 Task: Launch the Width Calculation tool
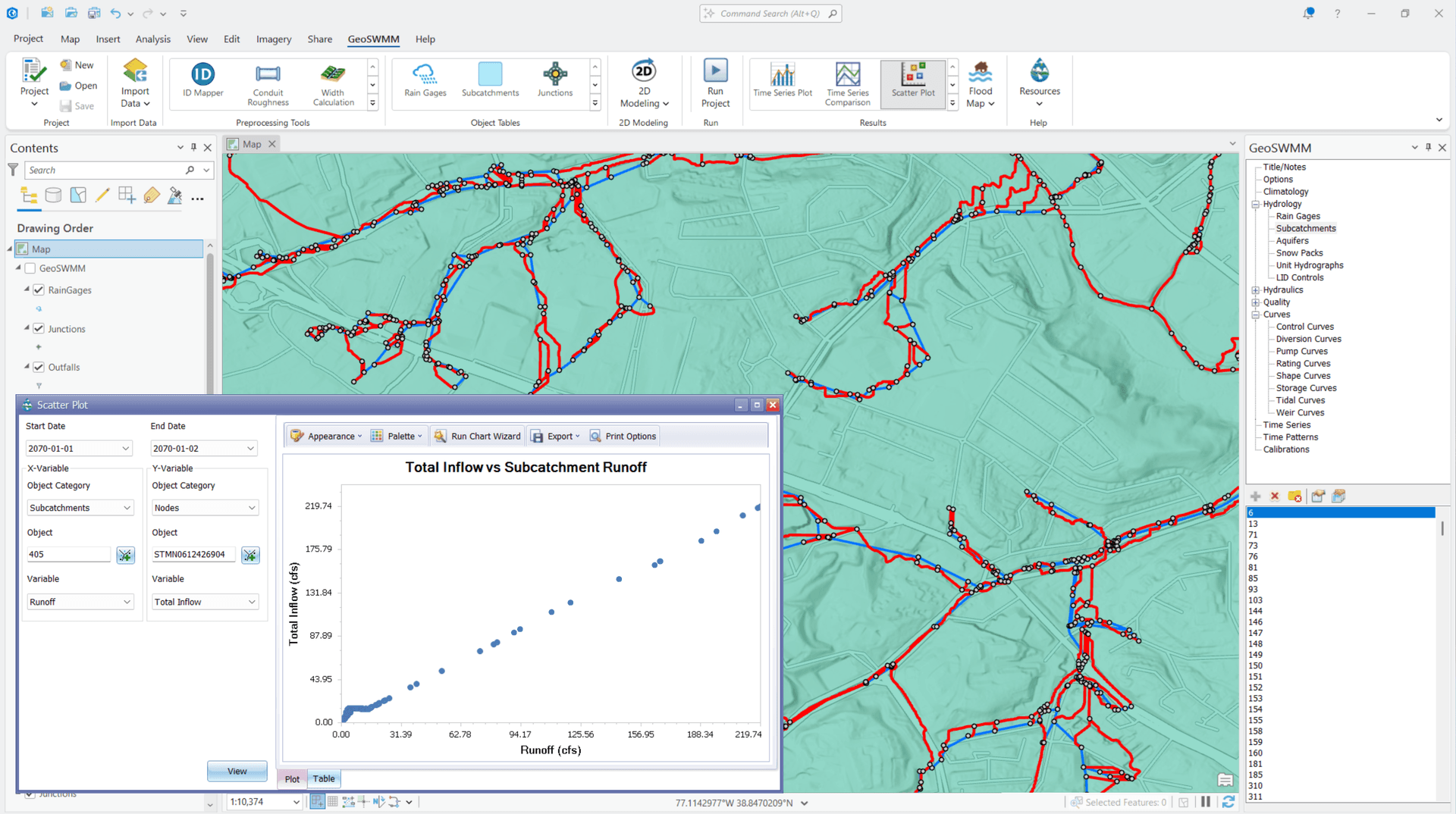click(x=332, y=83)
